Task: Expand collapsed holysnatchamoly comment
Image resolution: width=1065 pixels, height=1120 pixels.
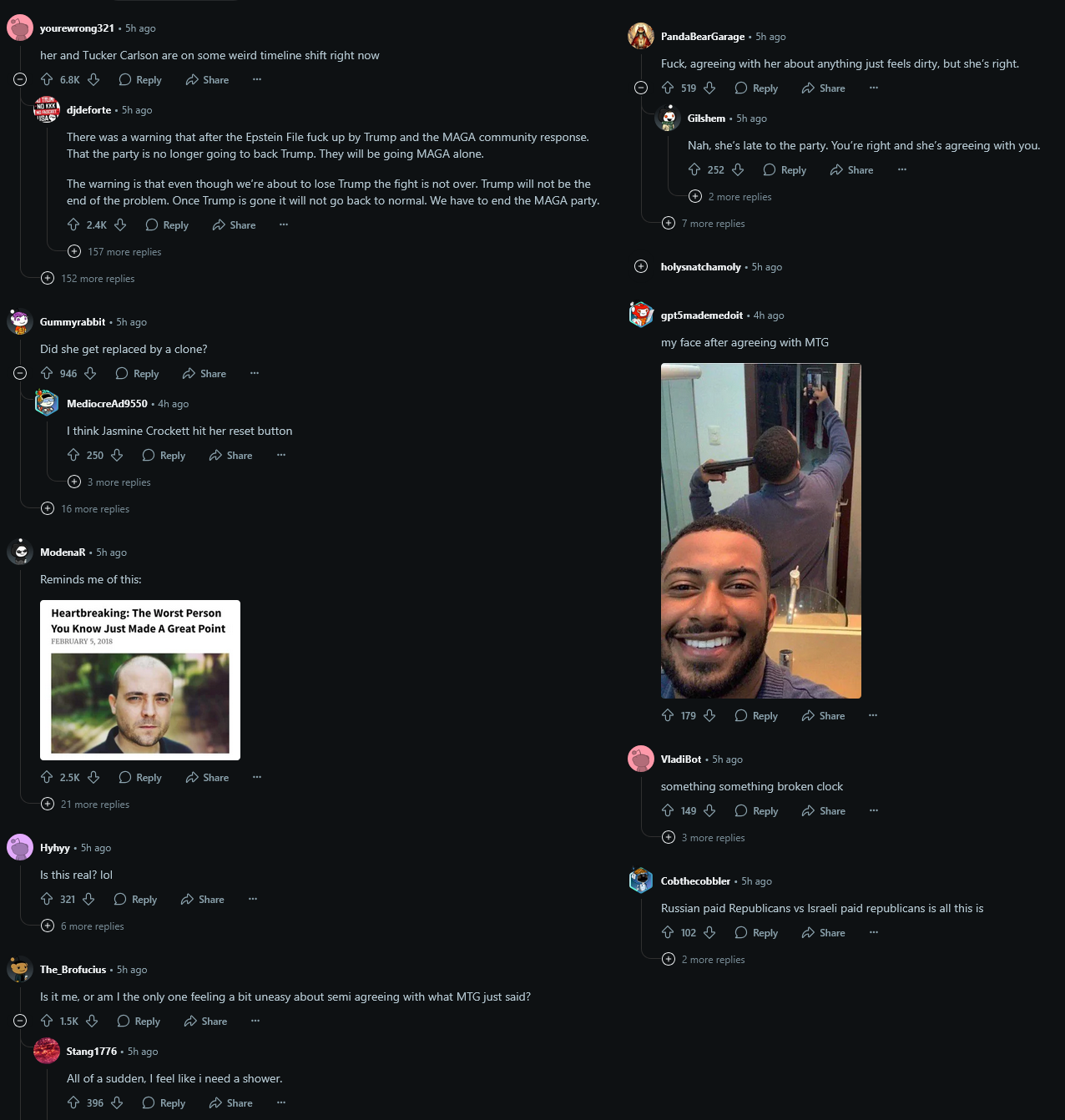Action: (x=641, y=267)
